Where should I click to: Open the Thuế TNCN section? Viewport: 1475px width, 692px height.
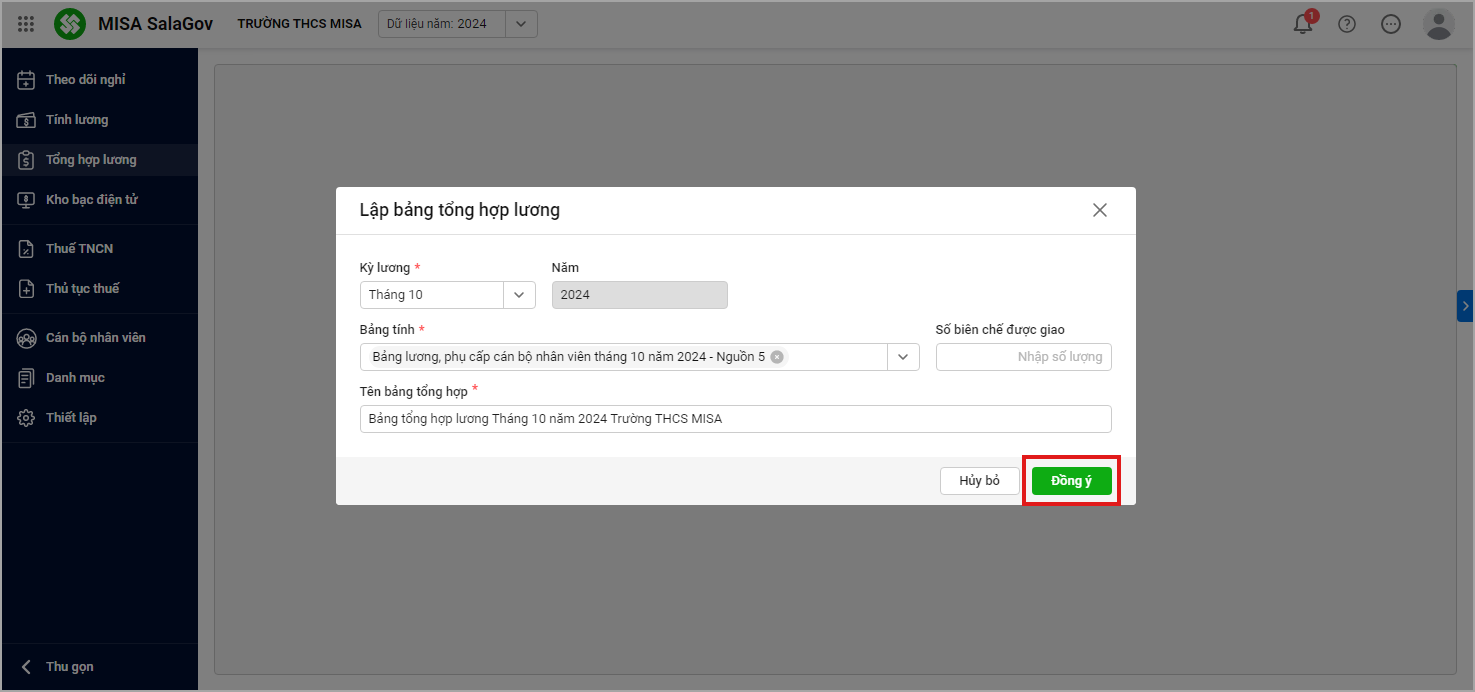click(79, 249)
